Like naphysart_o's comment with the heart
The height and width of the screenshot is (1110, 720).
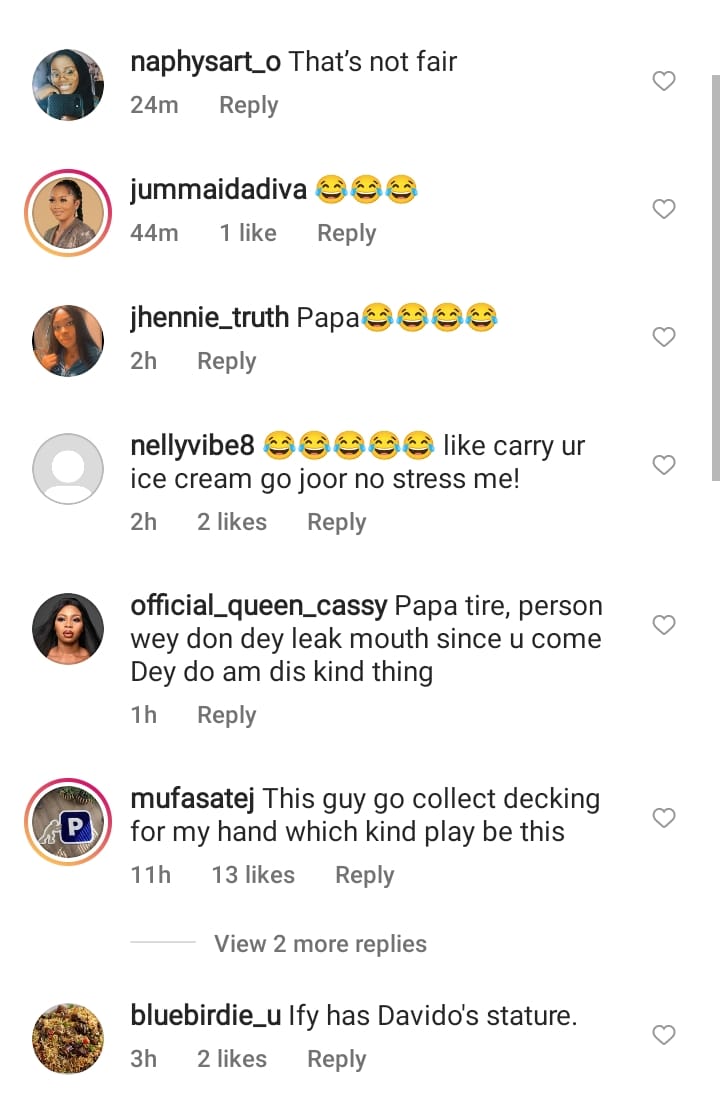click(x=664, y=81)
